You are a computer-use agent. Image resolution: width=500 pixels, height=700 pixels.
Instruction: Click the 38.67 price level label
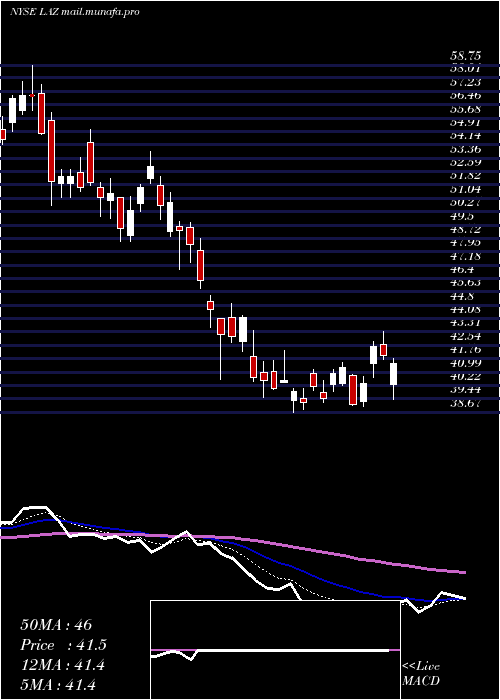coord(465,403)
